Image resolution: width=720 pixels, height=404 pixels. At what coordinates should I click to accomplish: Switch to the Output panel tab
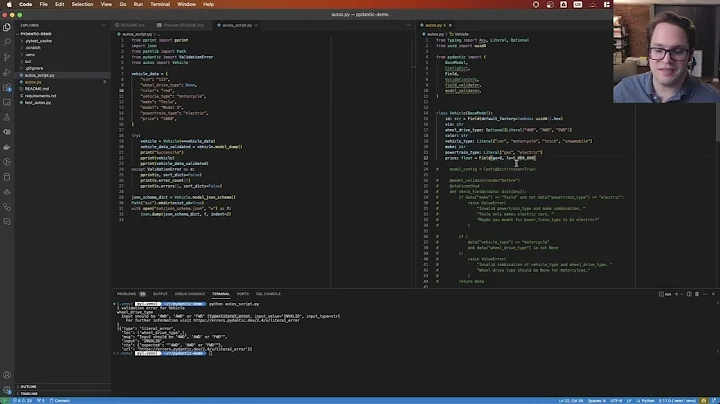pyautogui.click(x=160, y=294)
